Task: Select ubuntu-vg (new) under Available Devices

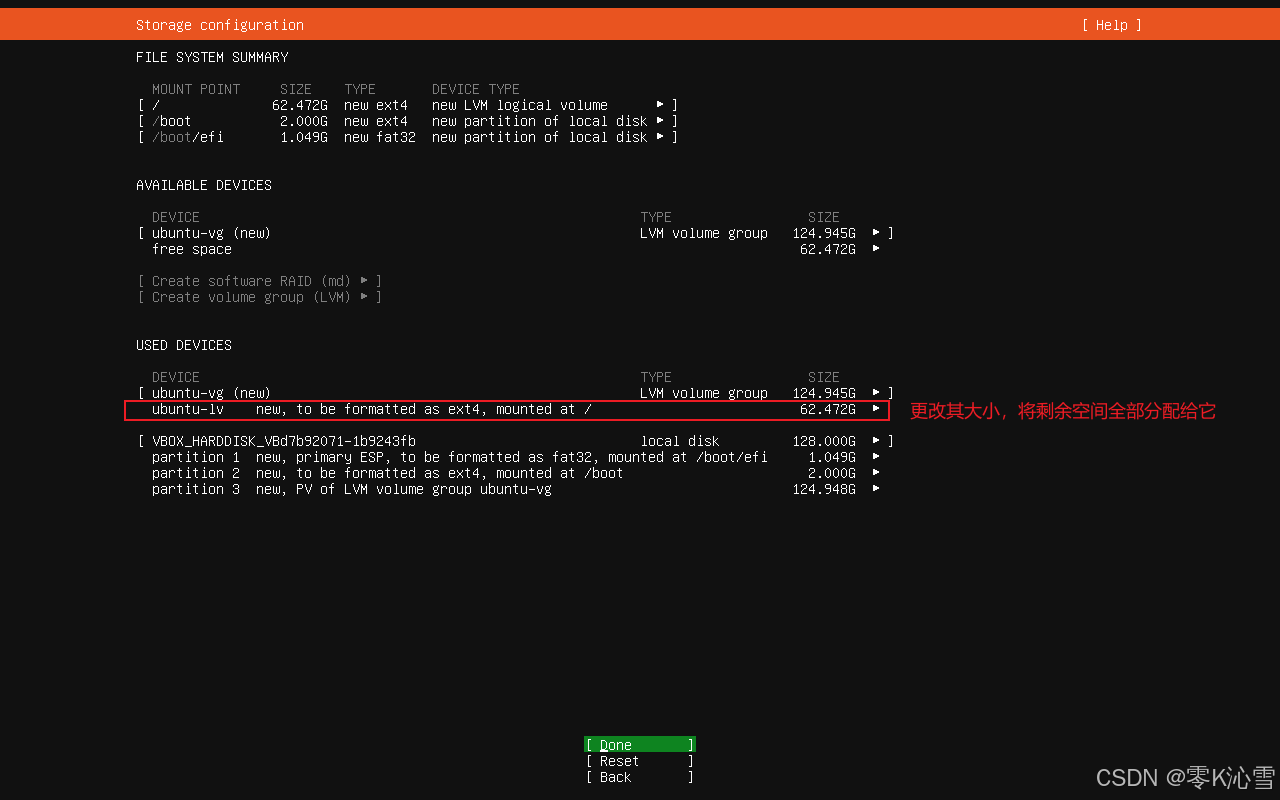Action: pos(212,233)
